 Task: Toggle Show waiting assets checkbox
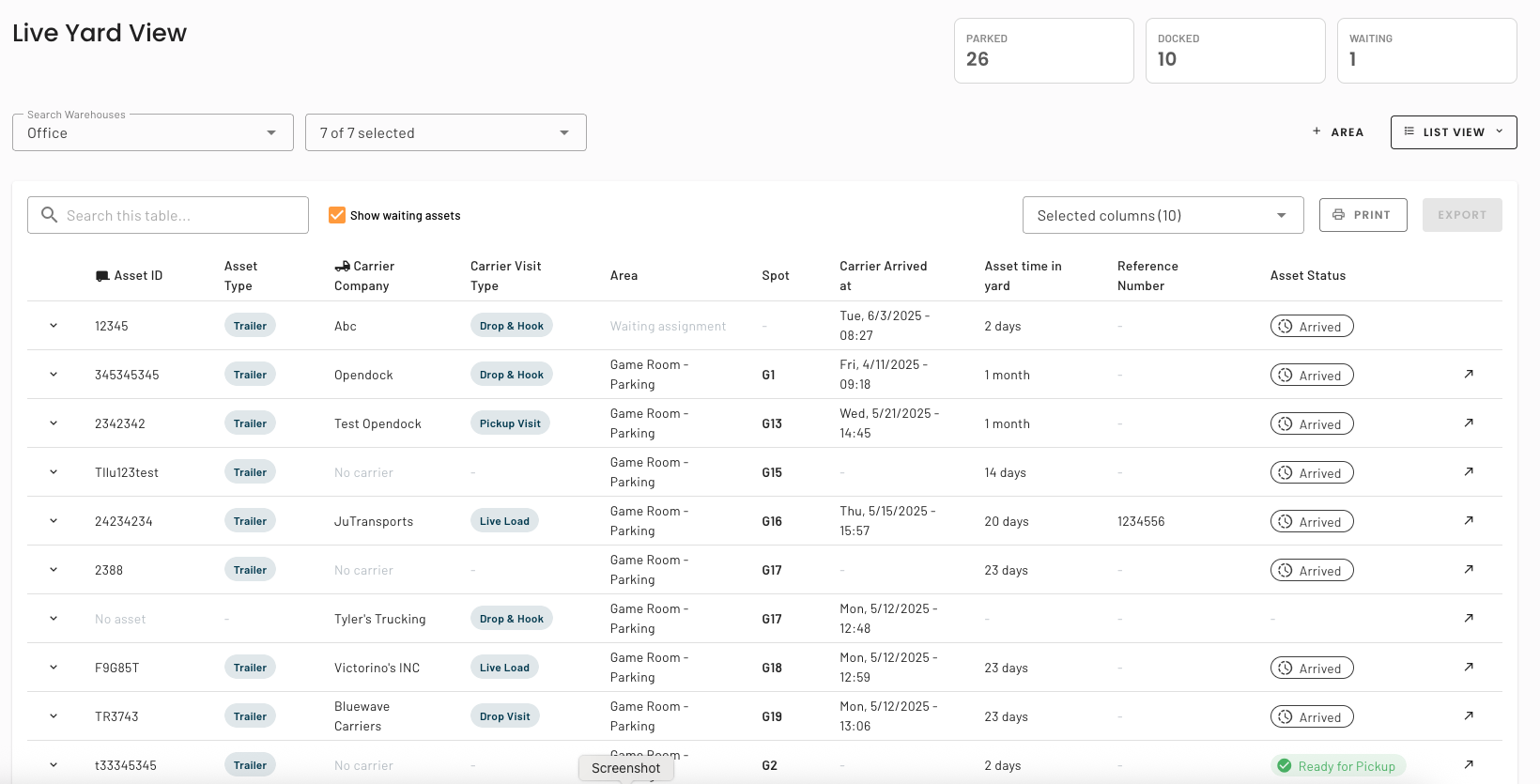(x=337, y=215)
